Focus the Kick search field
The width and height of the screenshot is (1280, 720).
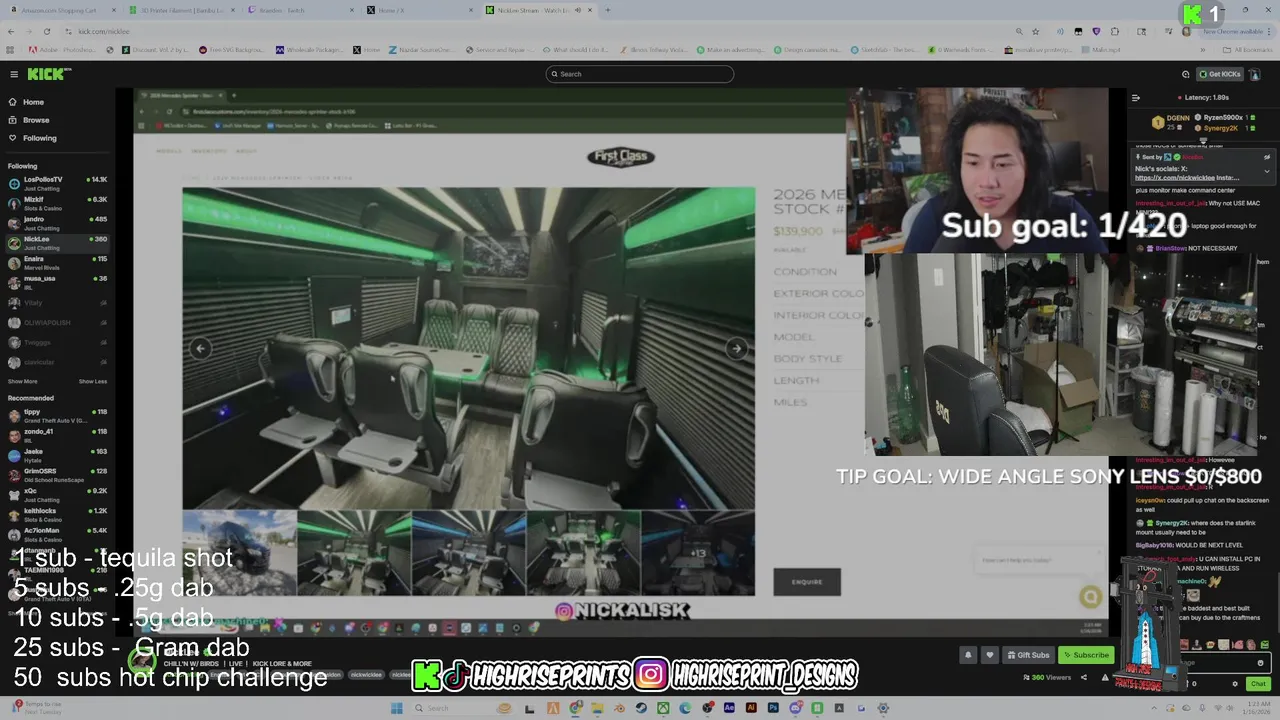pos(640,74)
